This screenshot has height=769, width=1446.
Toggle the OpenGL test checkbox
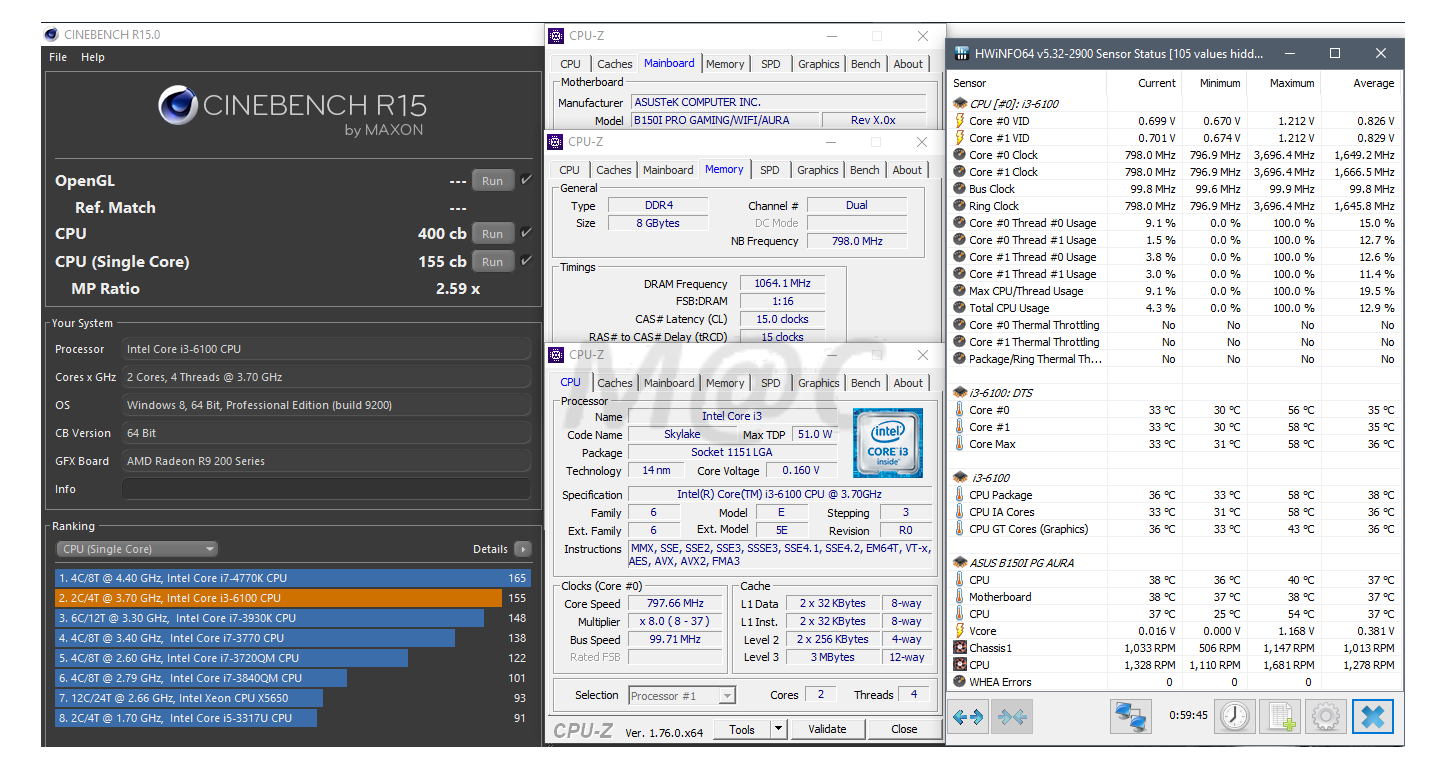tap(526, 180)
